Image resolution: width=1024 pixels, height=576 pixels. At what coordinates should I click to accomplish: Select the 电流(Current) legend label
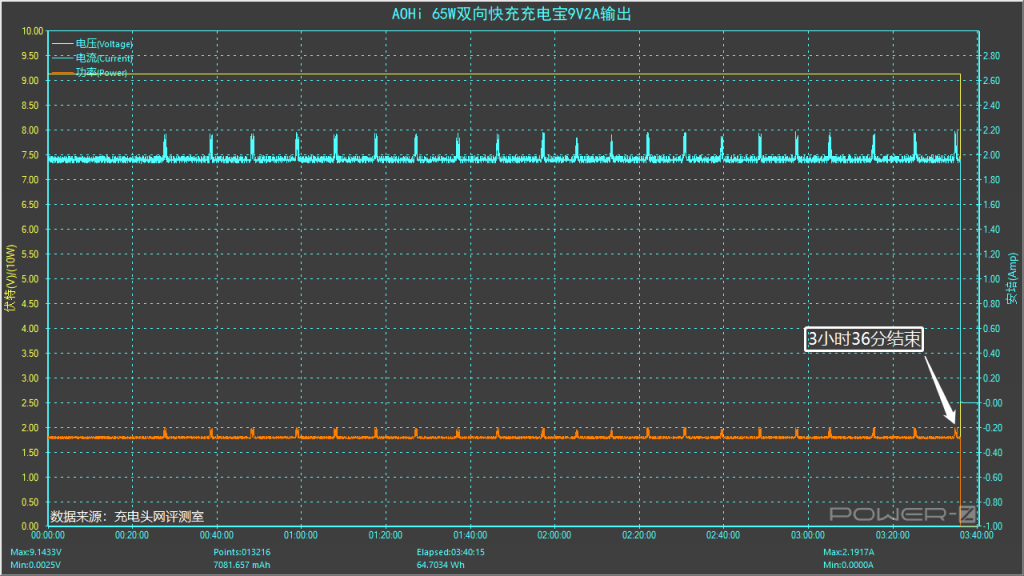104,58
